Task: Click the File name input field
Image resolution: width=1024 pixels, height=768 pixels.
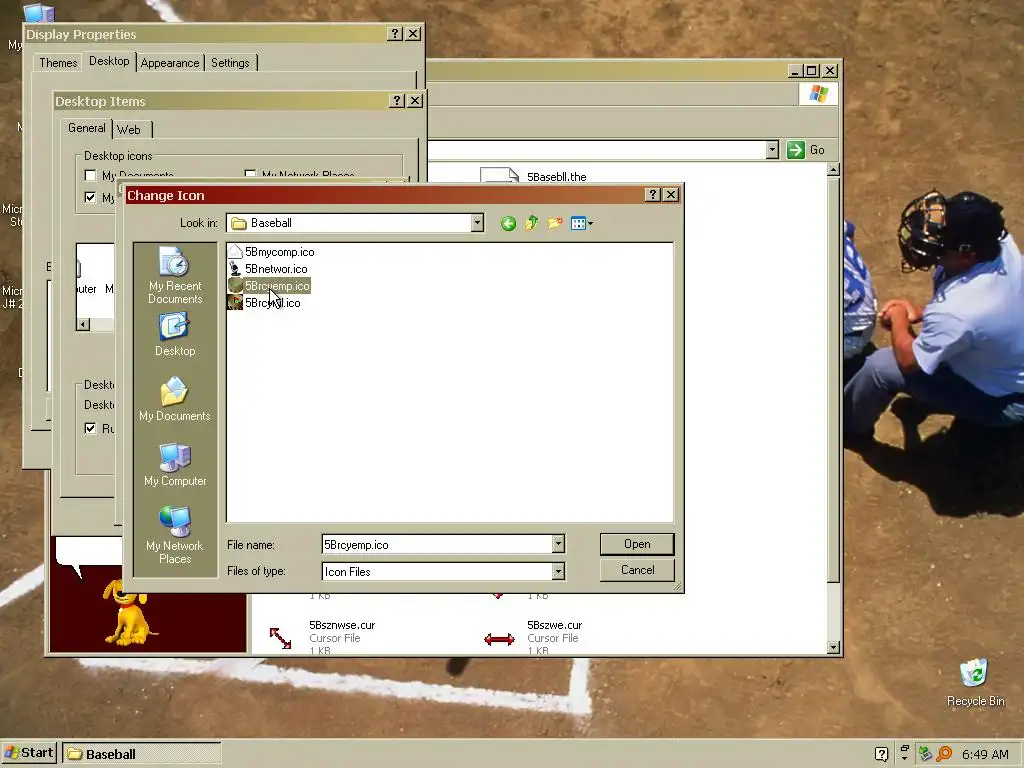Action: point(437,544)
